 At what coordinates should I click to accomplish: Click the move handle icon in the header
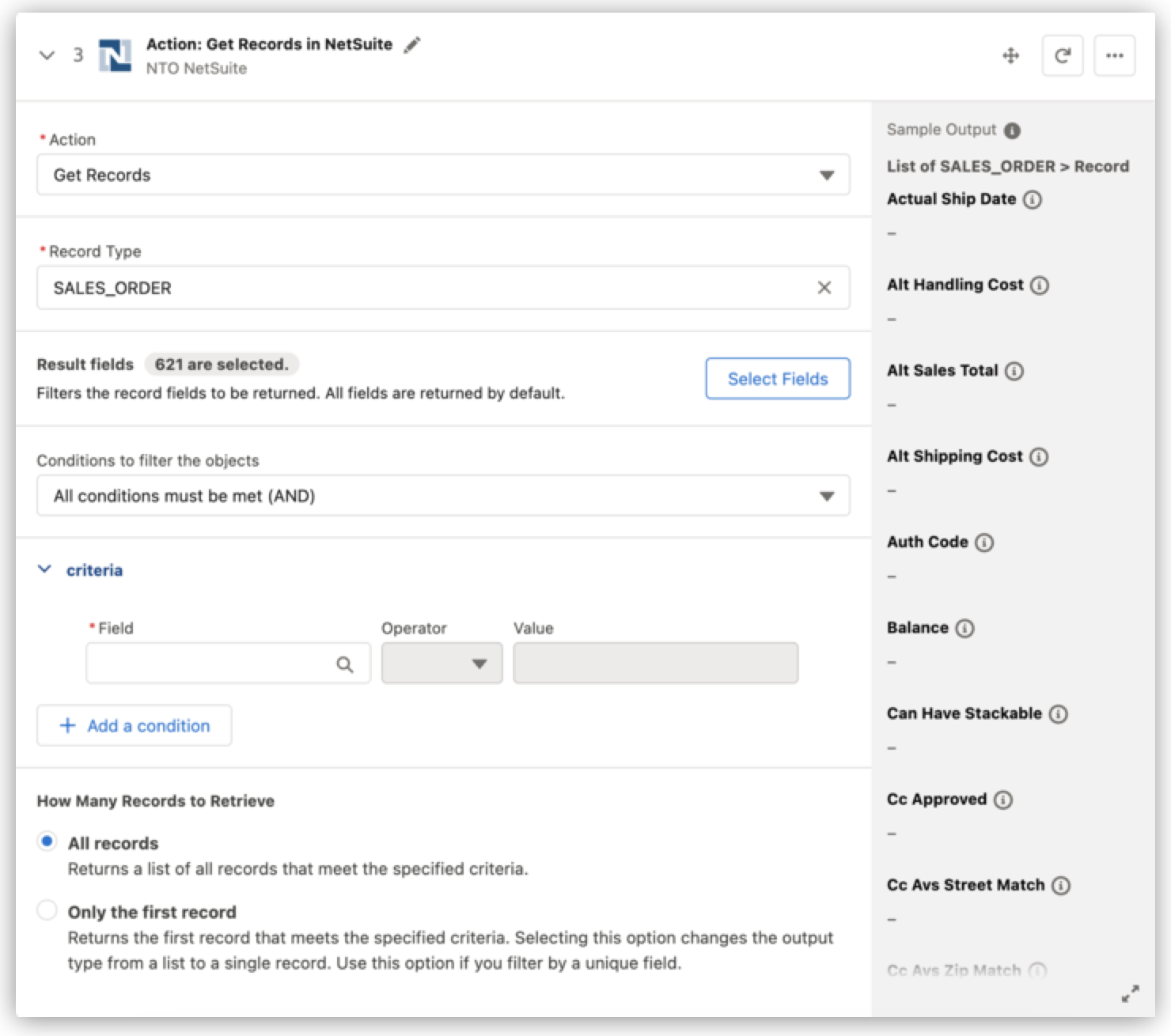[1013, 55]
